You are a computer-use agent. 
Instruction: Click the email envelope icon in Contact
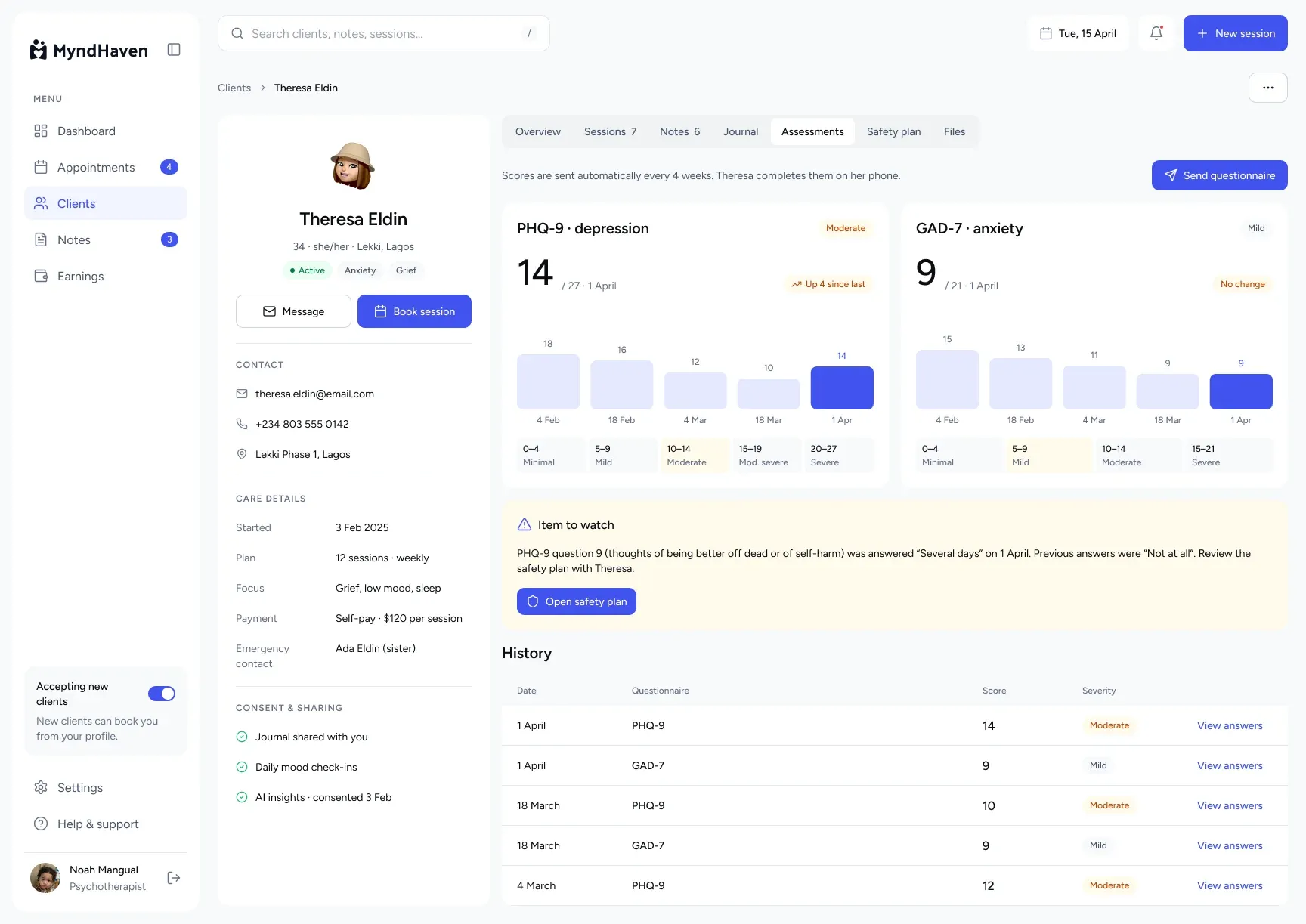point(242,394)
